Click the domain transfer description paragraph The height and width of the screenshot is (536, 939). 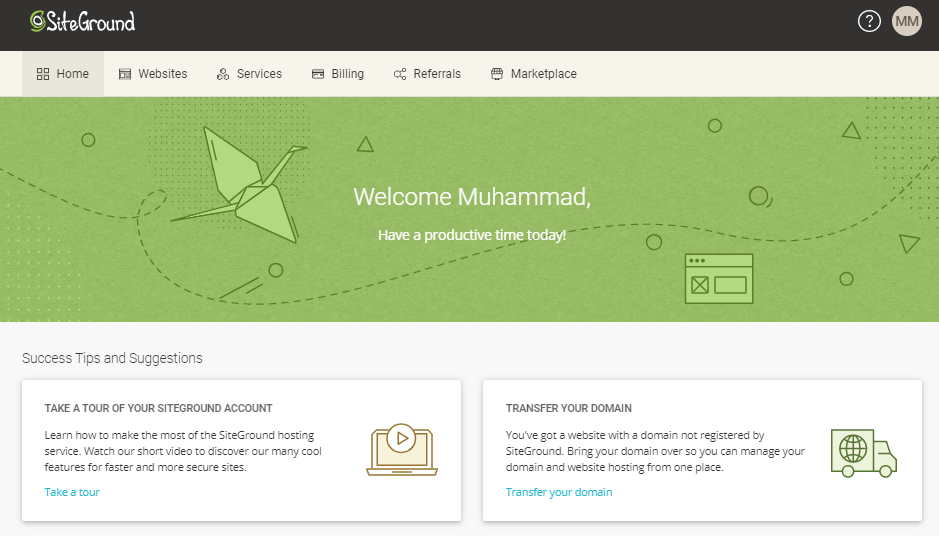[655, 451]
